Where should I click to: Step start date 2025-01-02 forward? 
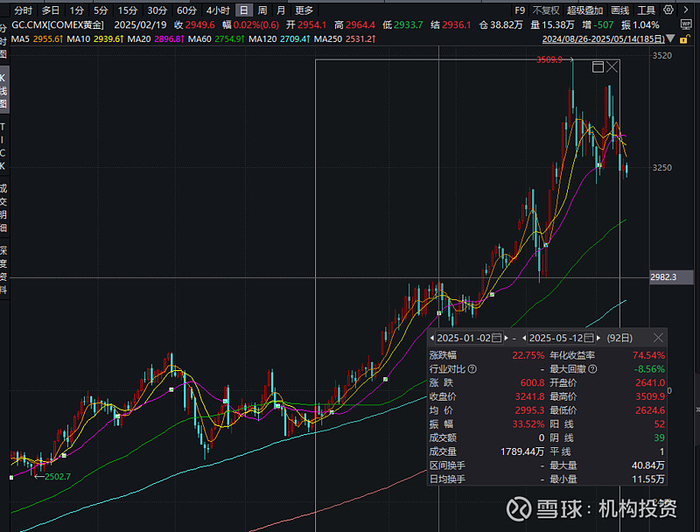point(506,338)
